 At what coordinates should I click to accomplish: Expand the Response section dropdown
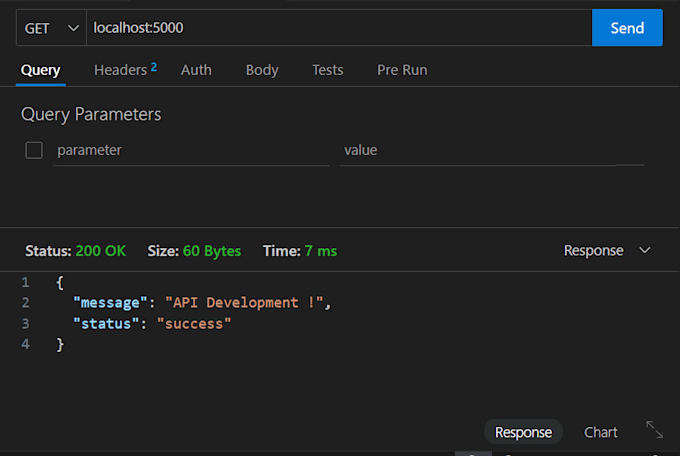click(x=607, y=250)
